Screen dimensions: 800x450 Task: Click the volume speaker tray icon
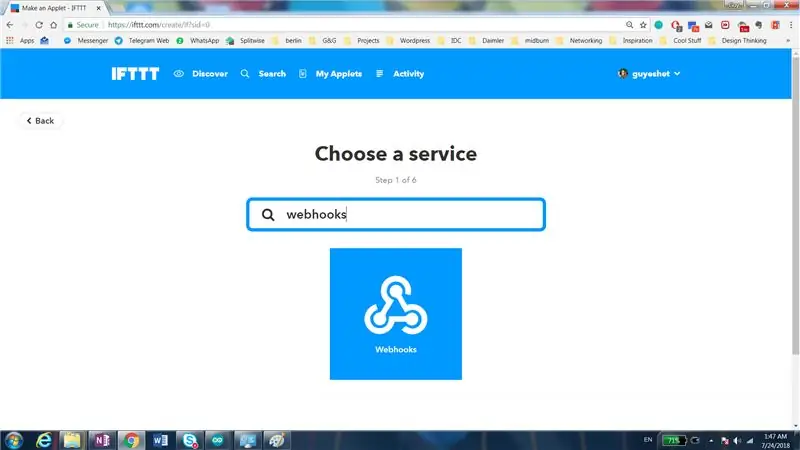(x=737, y=440)
